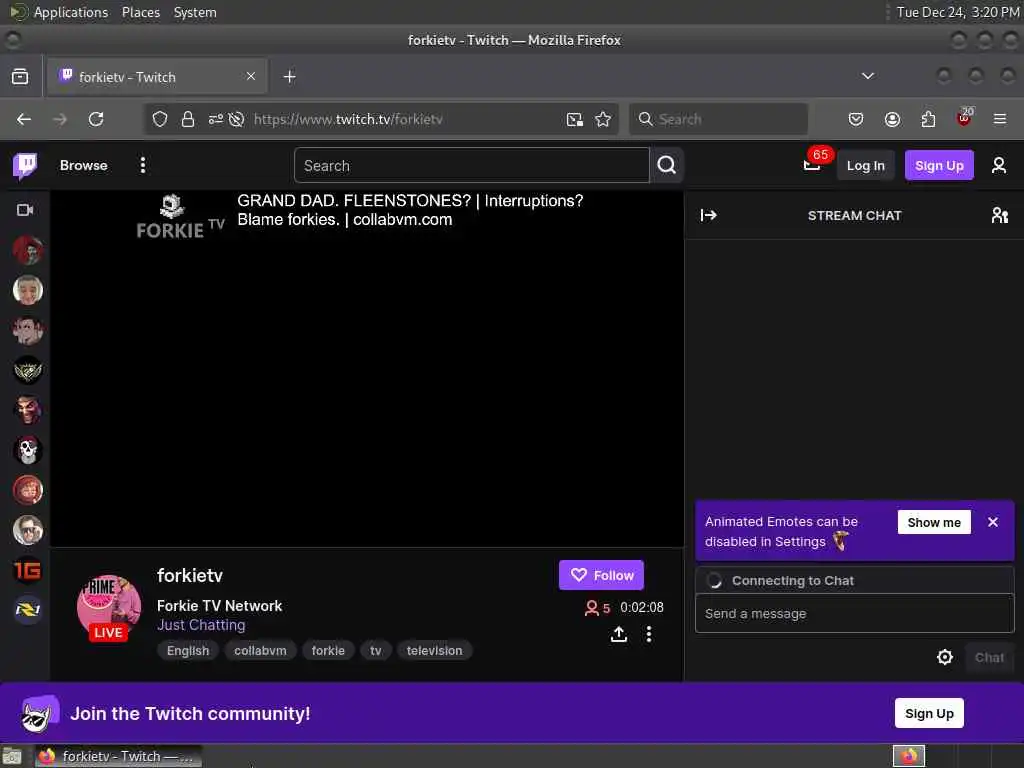This screenshot has height=768, width=1024.
Task: Click the Log In button
Action: click(x=865, y=165)
